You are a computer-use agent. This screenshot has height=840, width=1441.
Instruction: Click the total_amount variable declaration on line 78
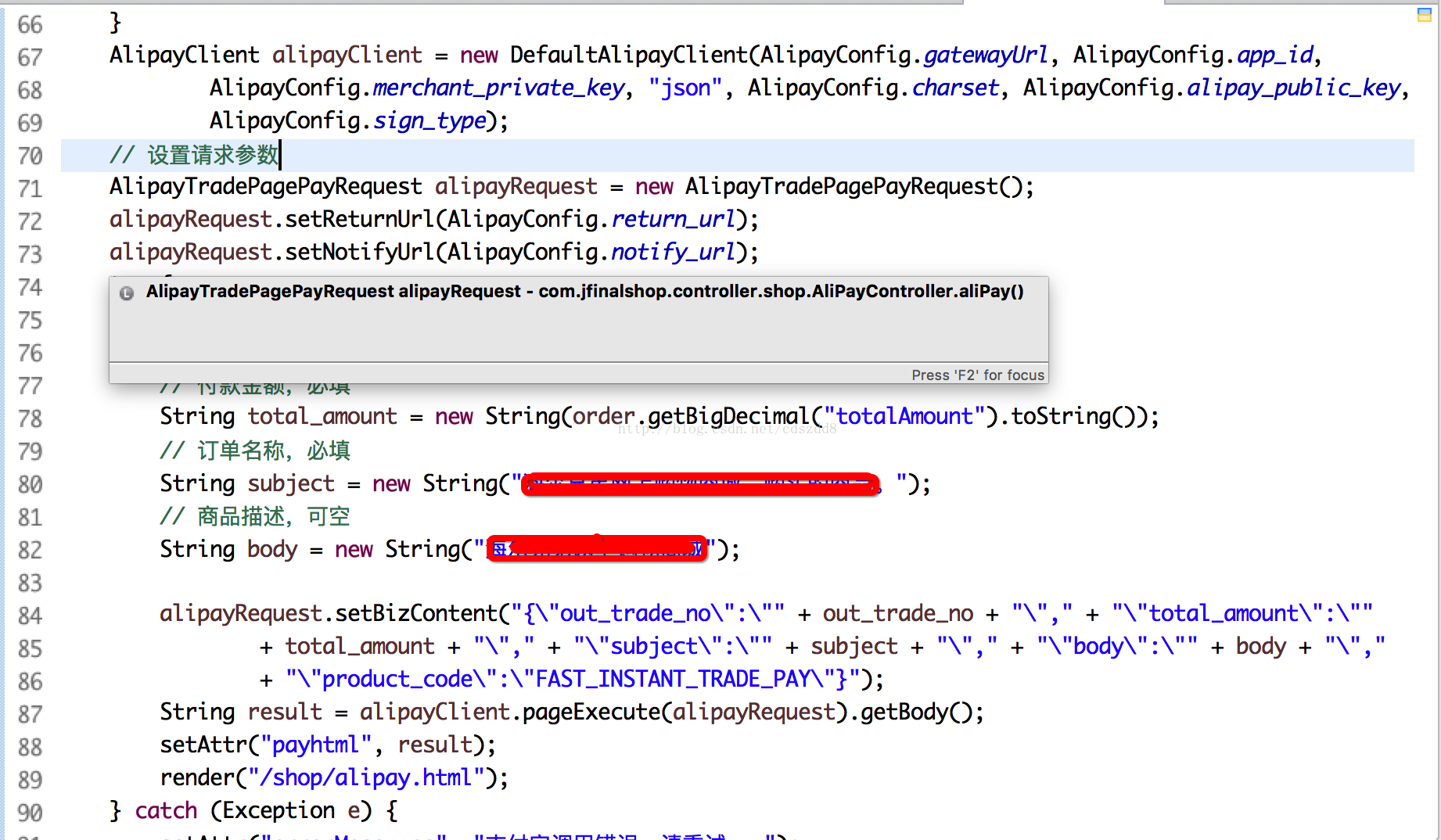[322, 416]
